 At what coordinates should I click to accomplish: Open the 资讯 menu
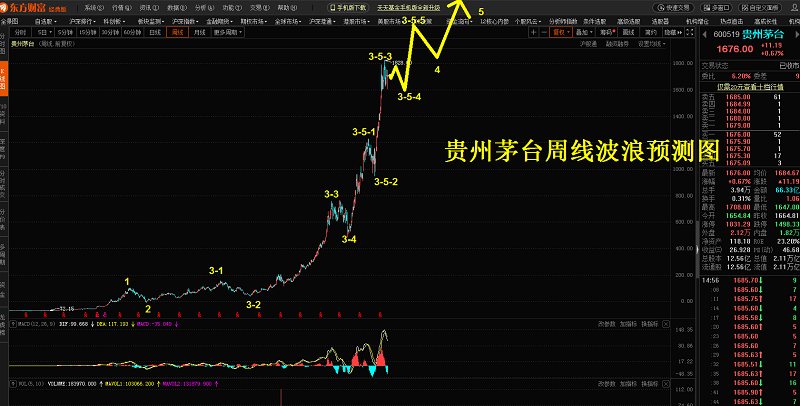pos(149,8)
